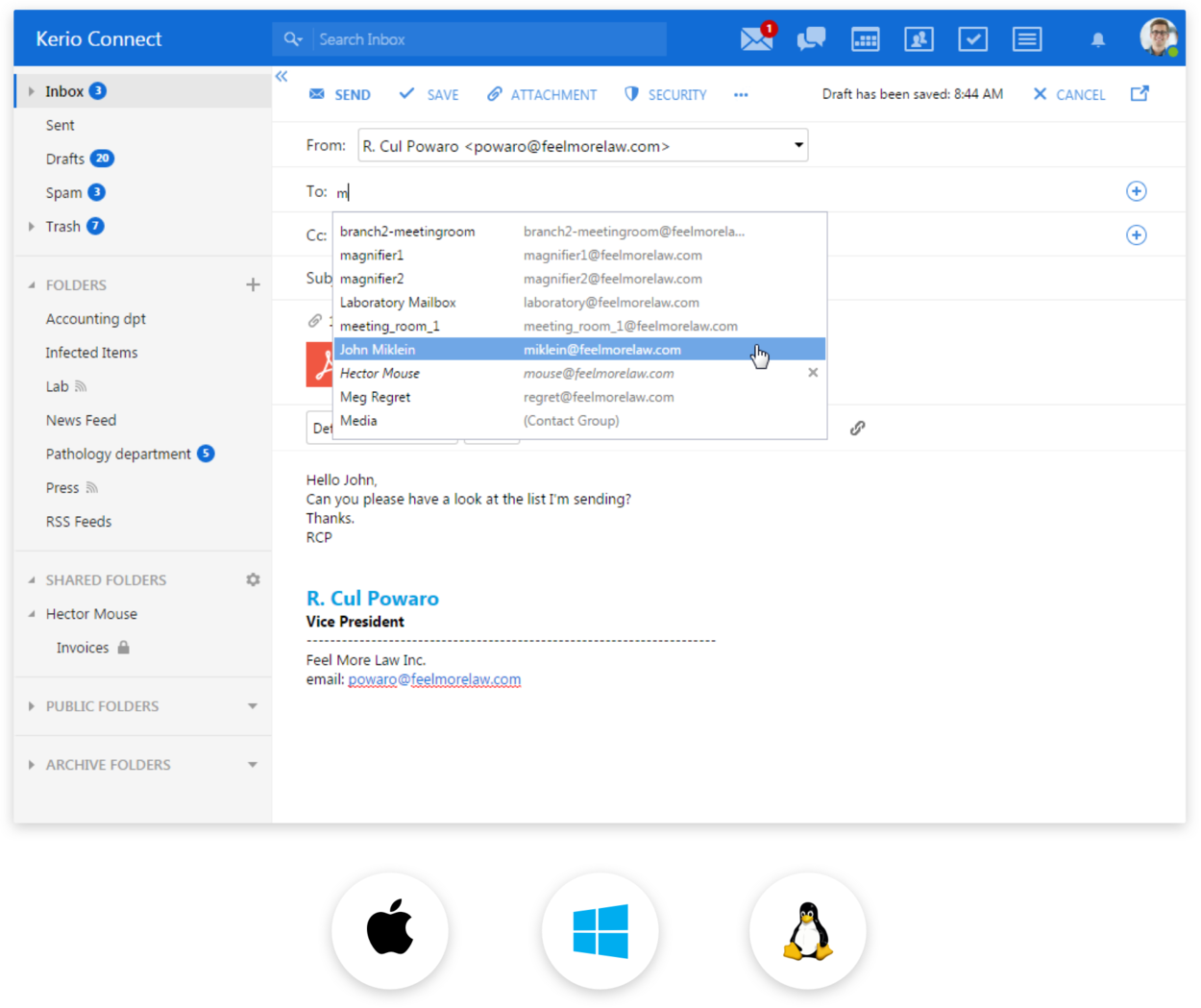Select Meg Regret from suggestions
The width and height of the screenshot is (1201, 1008).
tap(579, 397)
